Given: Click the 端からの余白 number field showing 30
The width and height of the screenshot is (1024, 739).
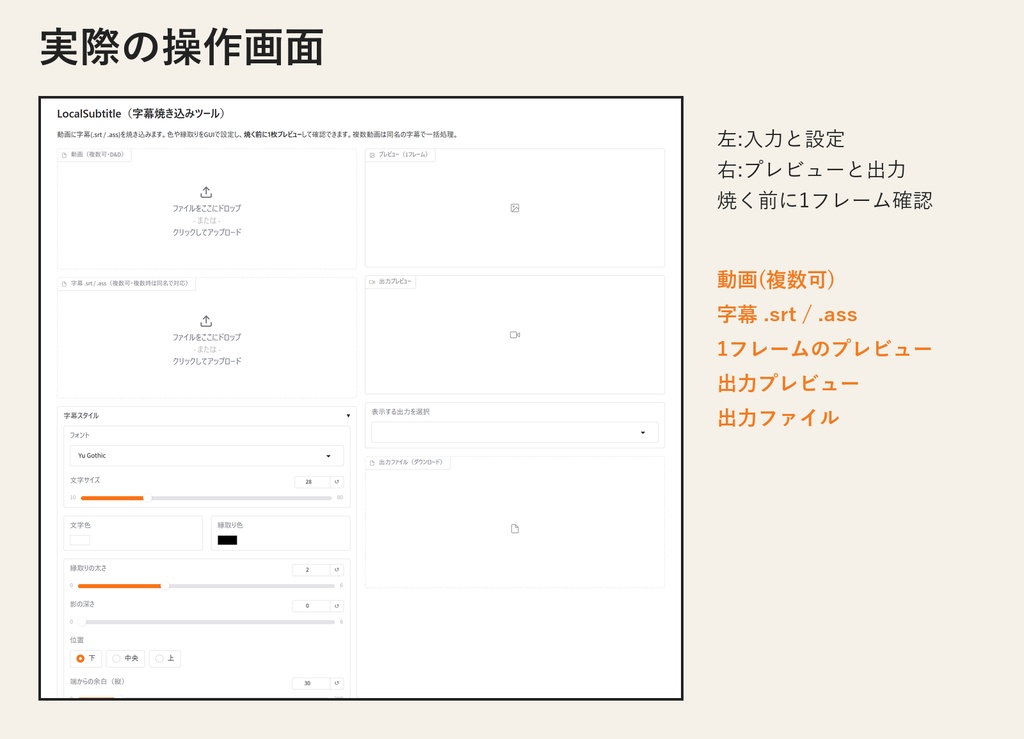Looking at the screenshot, I should 311,683.
